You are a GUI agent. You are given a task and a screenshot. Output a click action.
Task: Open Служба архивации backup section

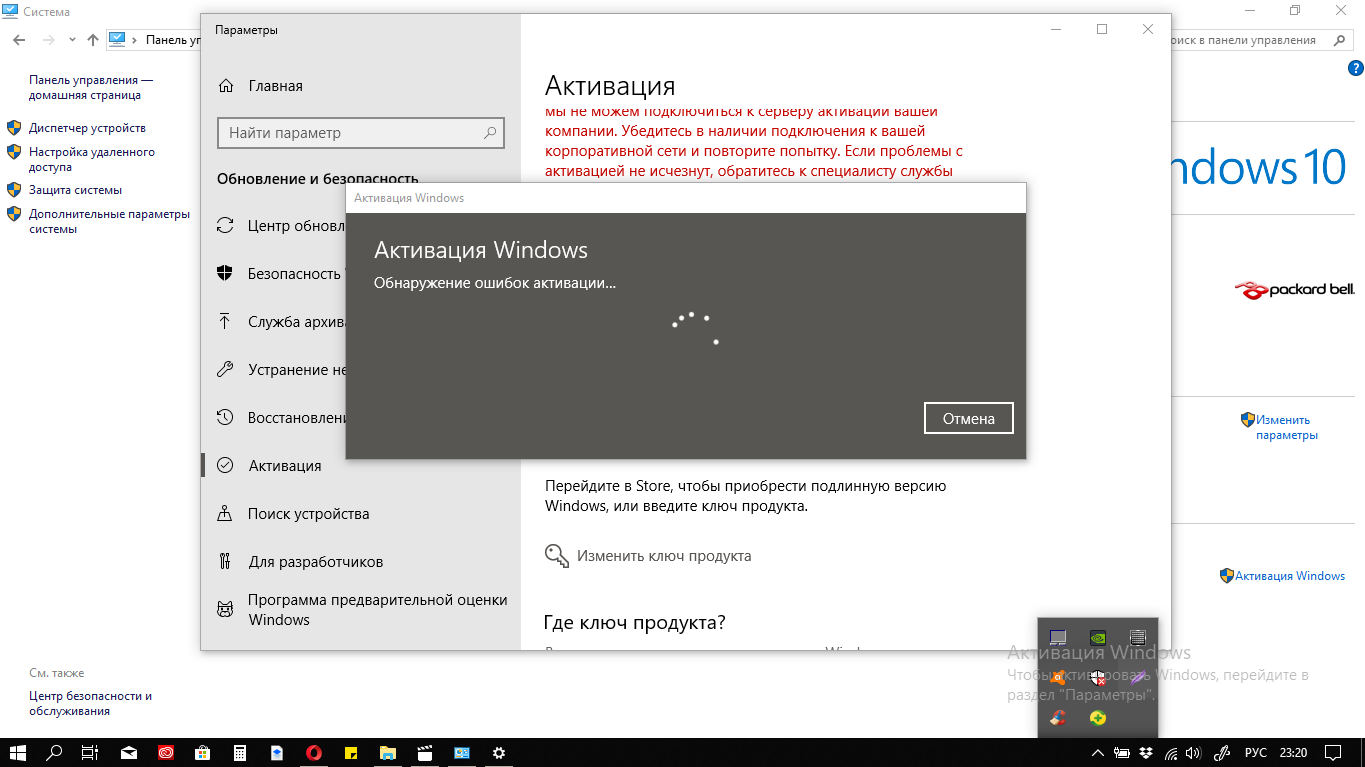[x=281, y=322]
